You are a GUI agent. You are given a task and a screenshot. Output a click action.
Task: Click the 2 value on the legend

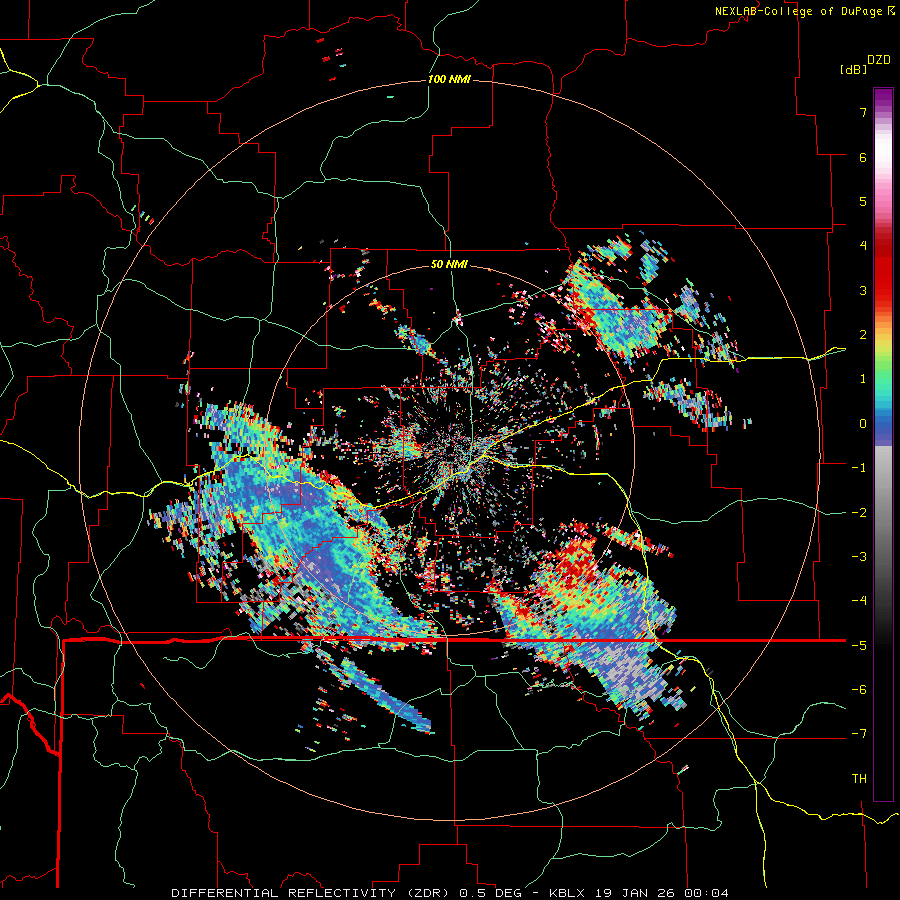[x=863, y=335]
